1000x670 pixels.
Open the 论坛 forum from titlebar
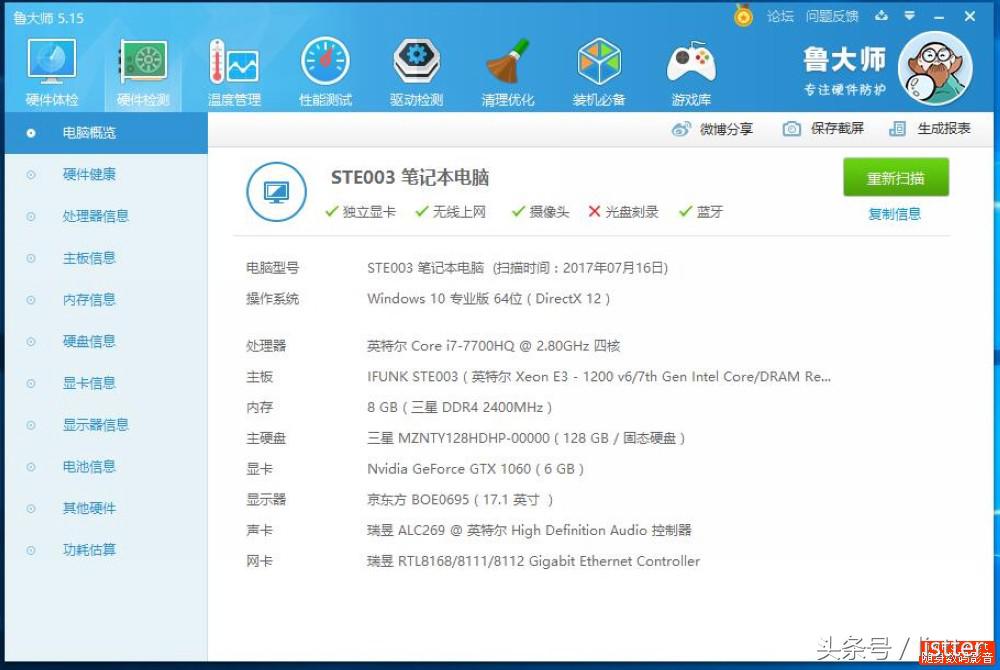pyautogui.click(x=781, y=16)
